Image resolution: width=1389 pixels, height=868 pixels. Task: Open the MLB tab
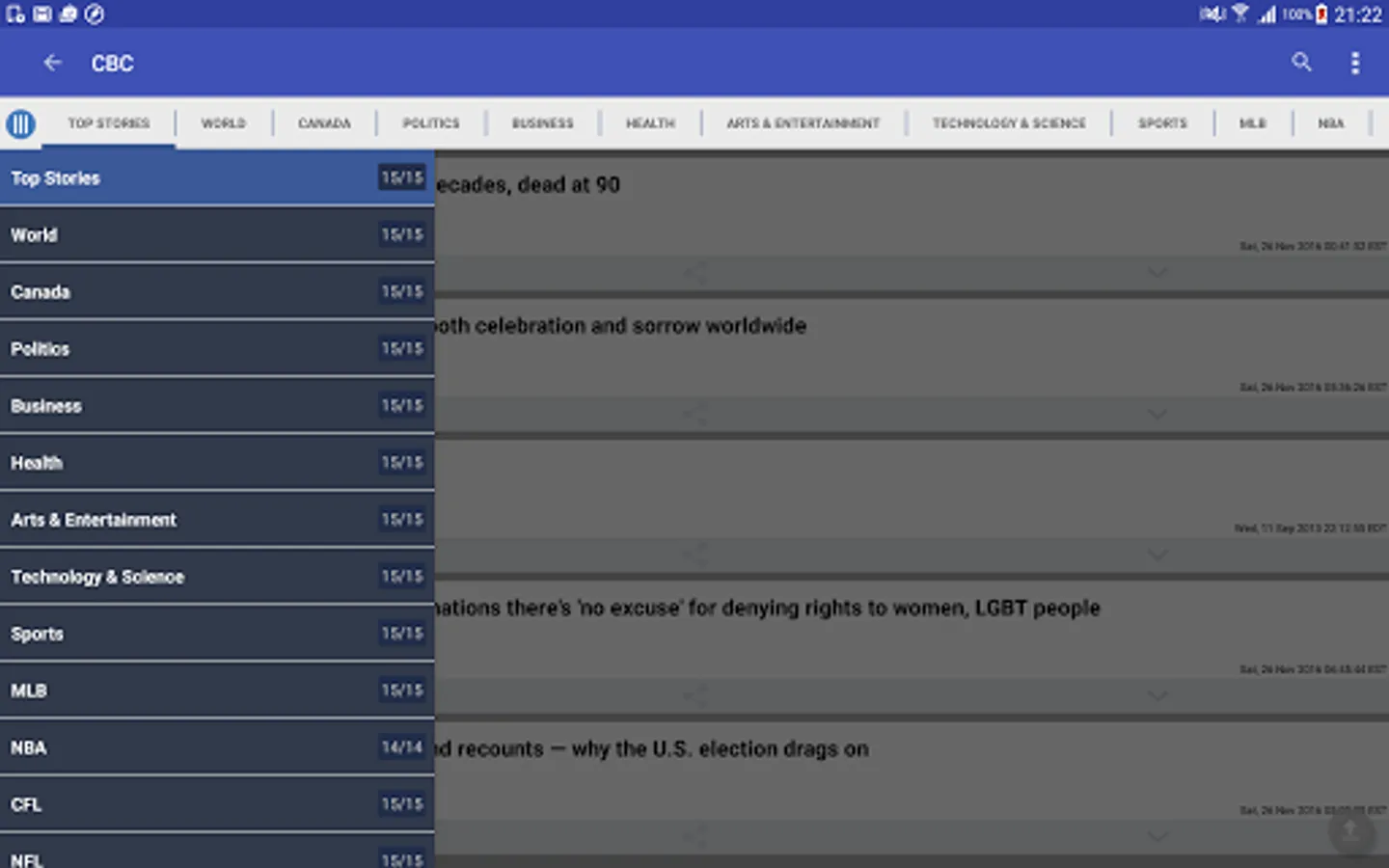click(1253, 123)
